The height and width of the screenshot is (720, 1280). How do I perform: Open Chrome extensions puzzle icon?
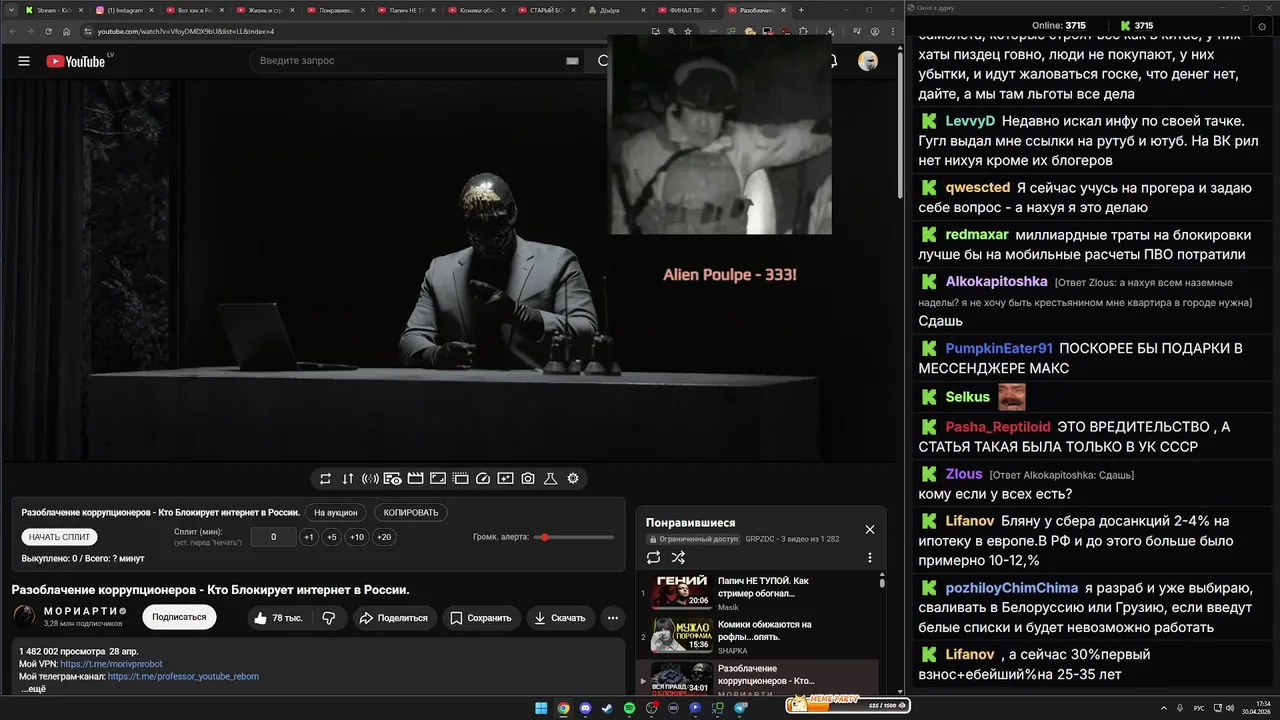point(803,31)
